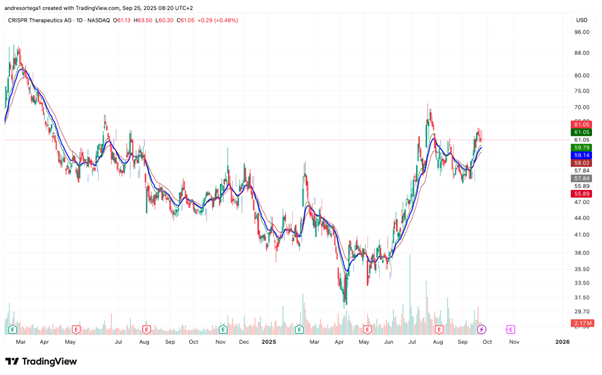Click the 29.70 price axis label
The width and height of the screenshot is (602, 375).
tap(582, 312)
